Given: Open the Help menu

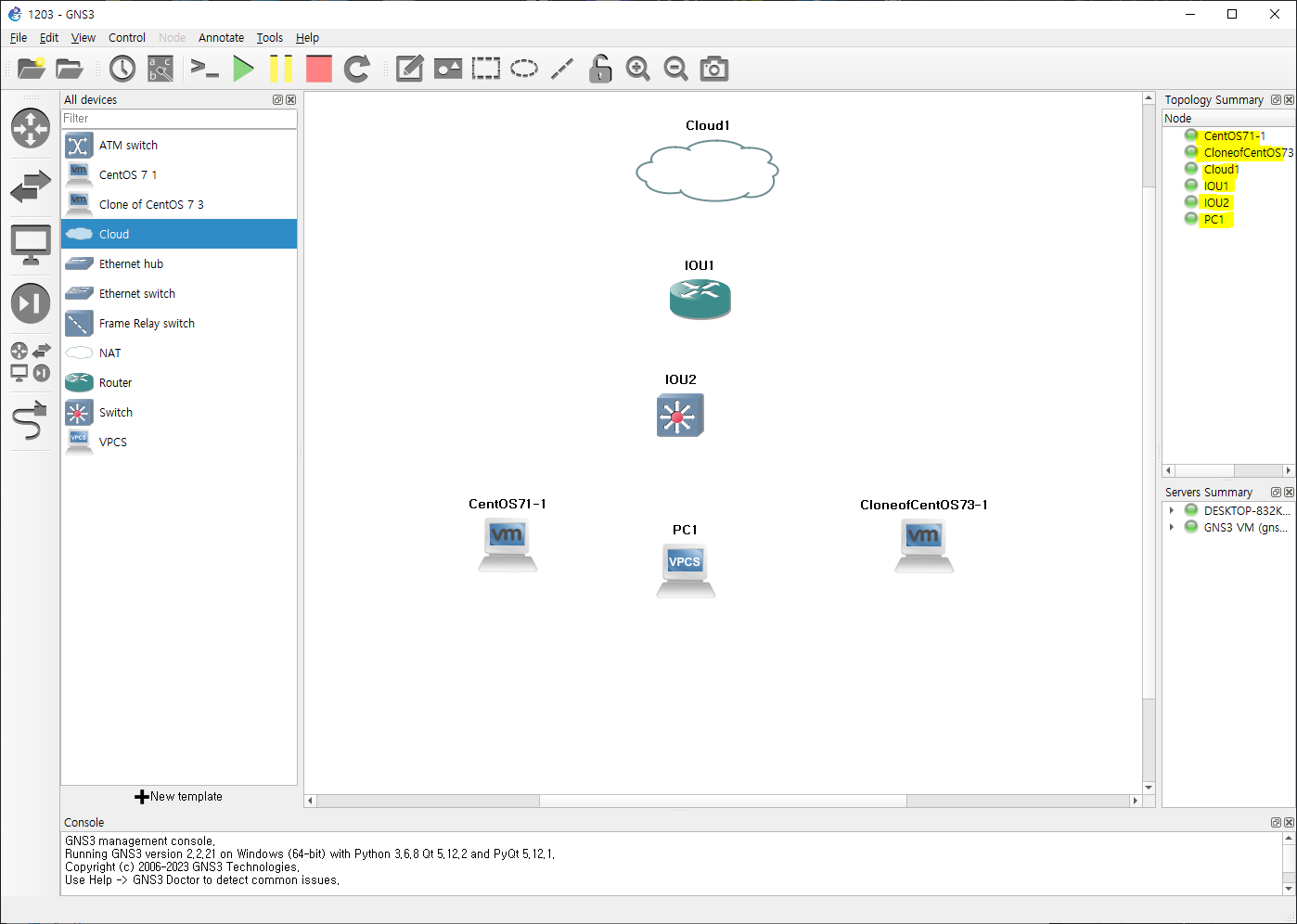Looking at the screenshot, I should click(307, 38).
